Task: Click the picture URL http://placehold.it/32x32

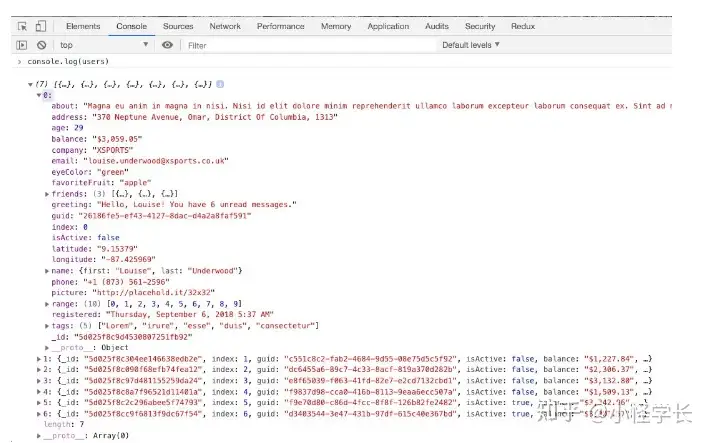Action: coord(154,293)
